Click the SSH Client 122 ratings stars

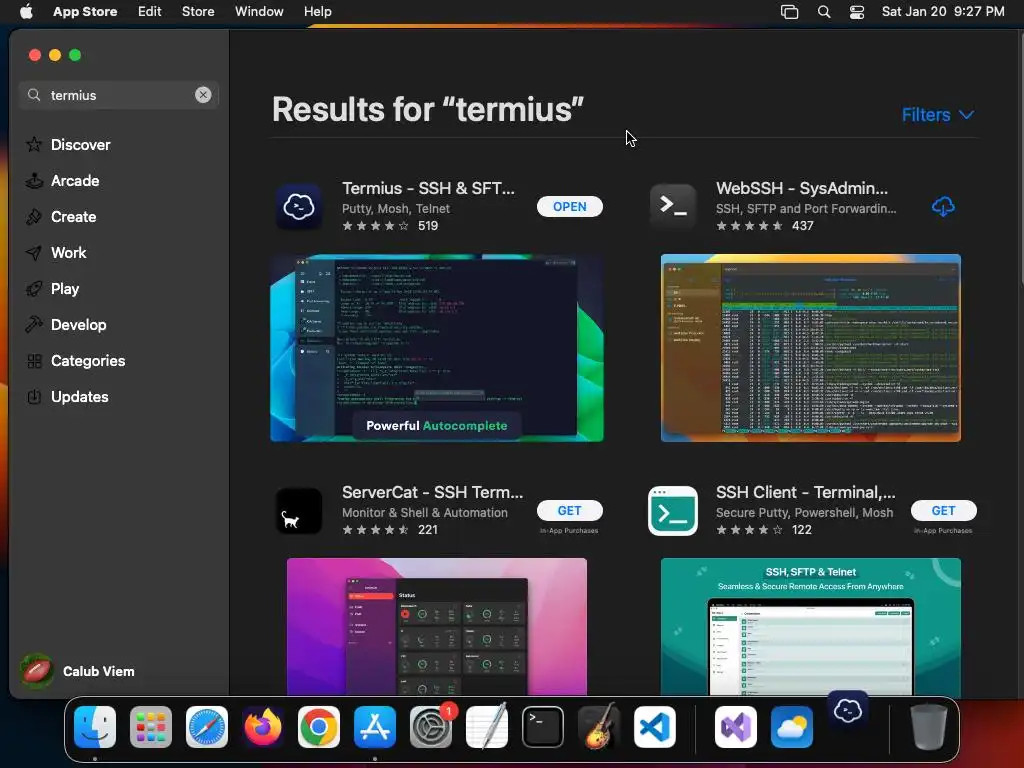750,530
